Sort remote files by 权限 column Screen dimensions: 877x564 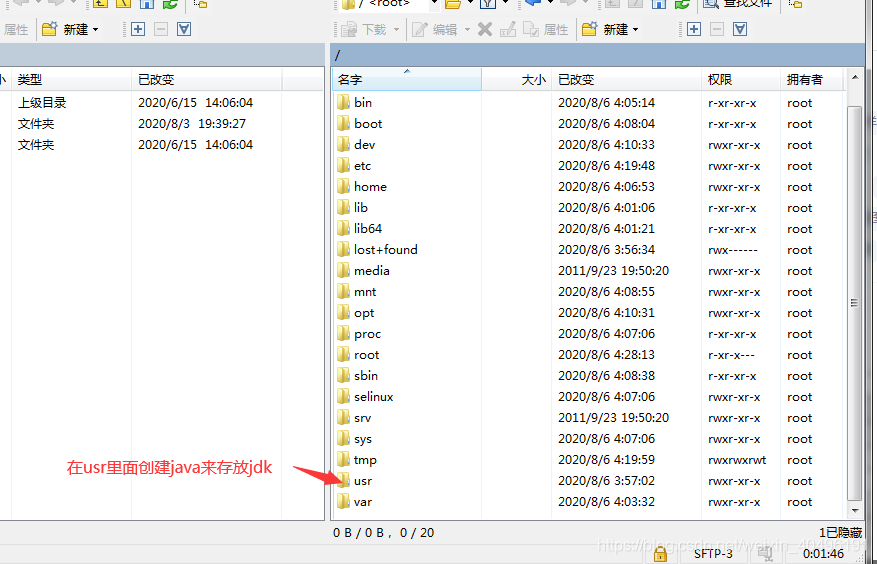pos(741,79)
